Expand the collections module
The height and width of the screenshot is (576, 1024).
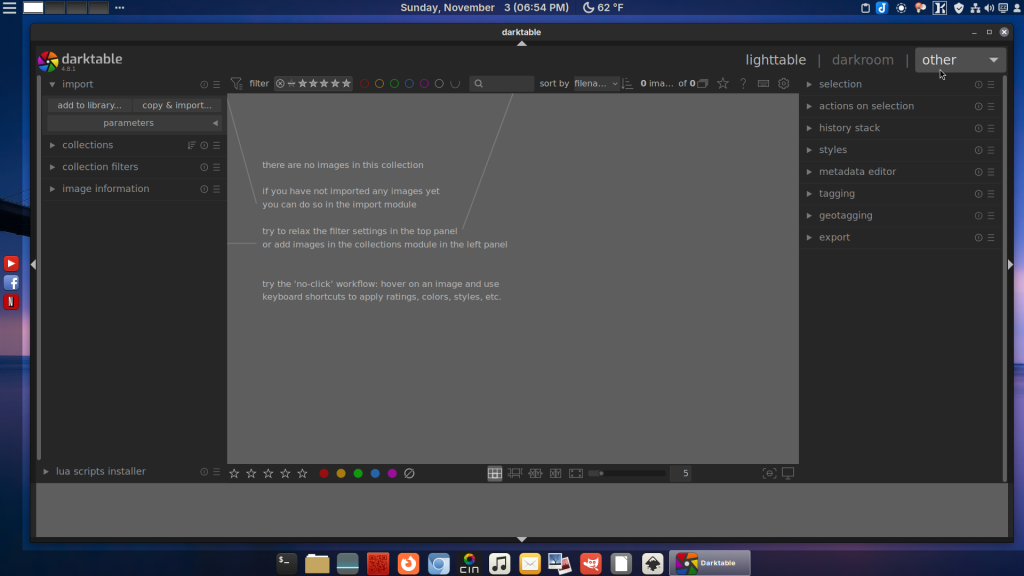click(x=88, y=145)
